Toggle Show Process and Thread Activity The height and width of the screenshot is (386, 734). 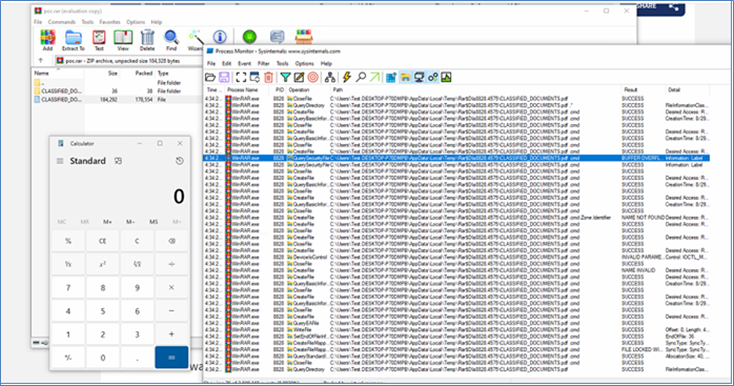point(433,77)
